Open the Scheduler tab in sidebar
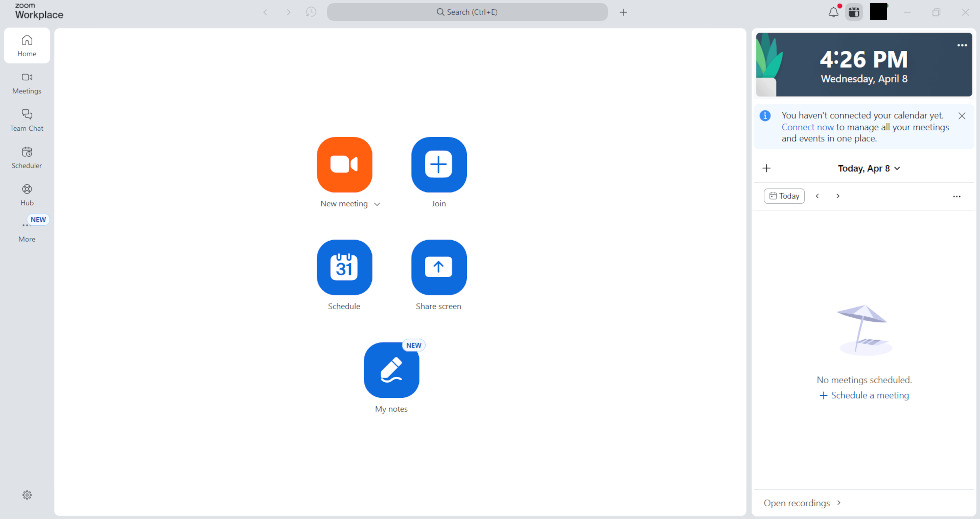This screenshot has width=980, height=519. click(27, 158)
